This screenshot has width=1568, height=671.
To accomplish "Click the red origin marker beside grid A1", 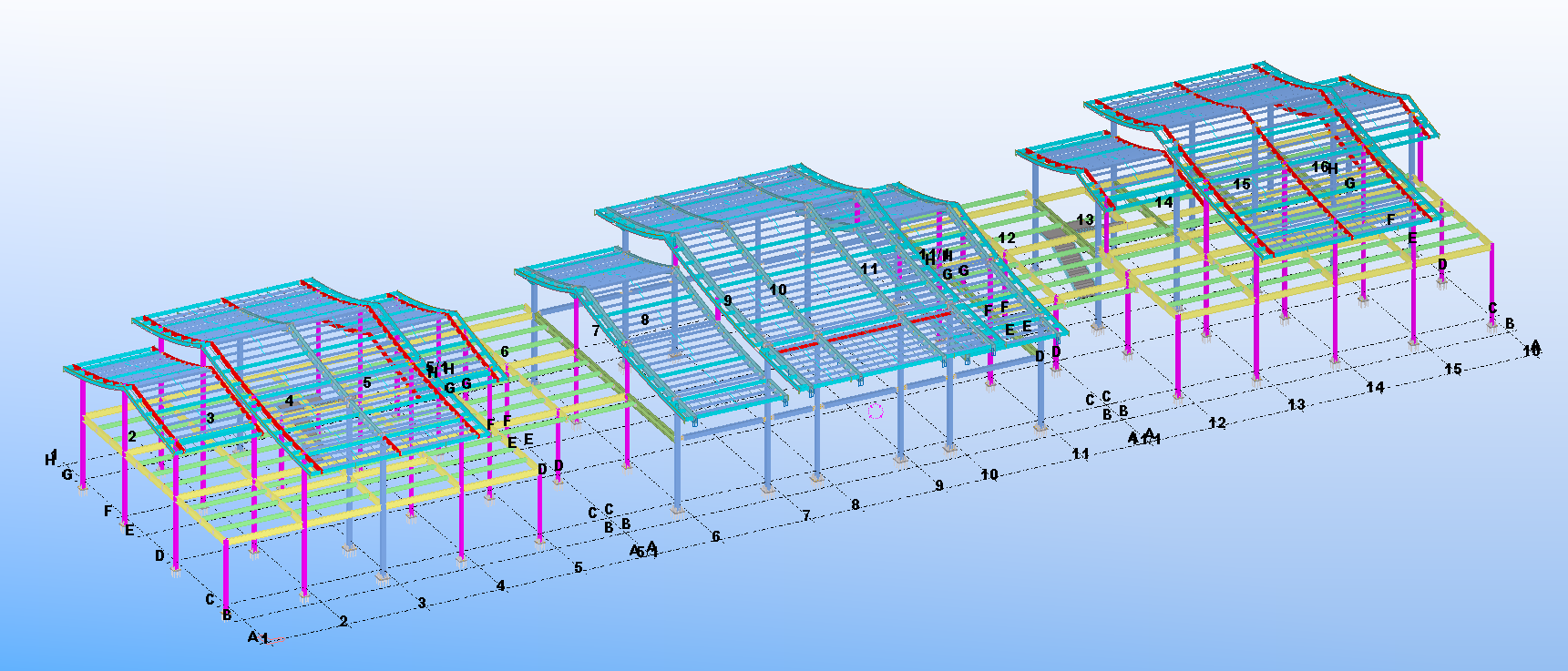I will tap(280, 640).
